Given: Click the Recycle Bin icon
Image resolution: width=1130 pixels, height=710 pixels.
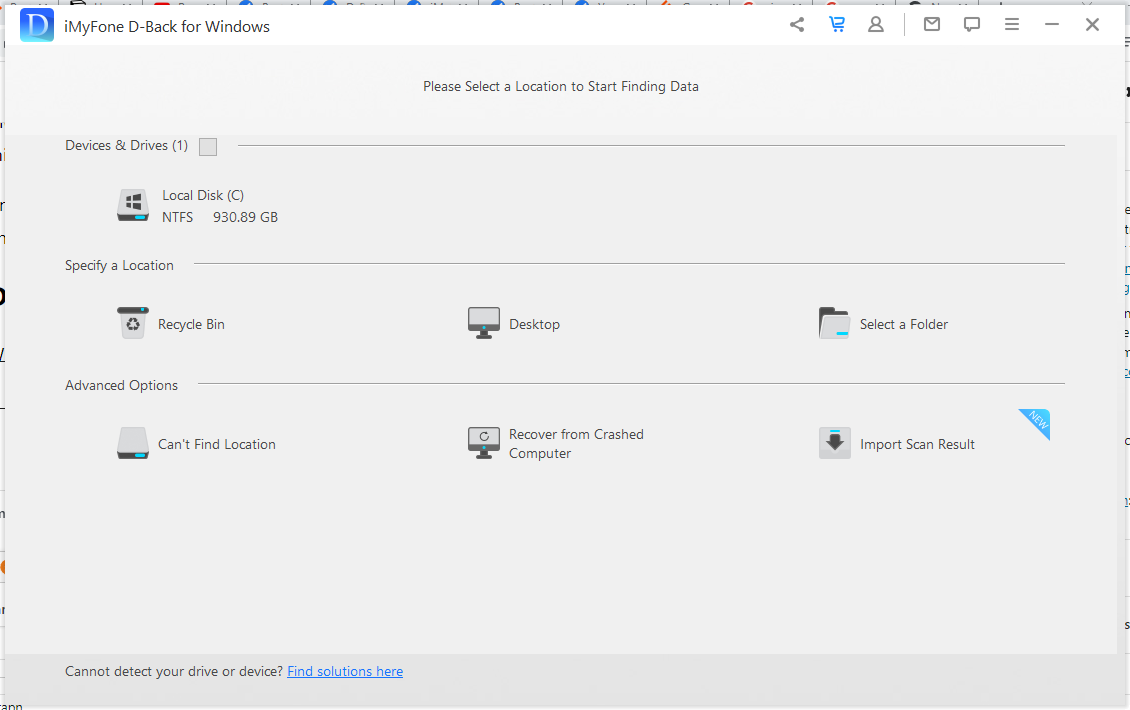Looking at the screenshot, I should click(x=133, y=324).
